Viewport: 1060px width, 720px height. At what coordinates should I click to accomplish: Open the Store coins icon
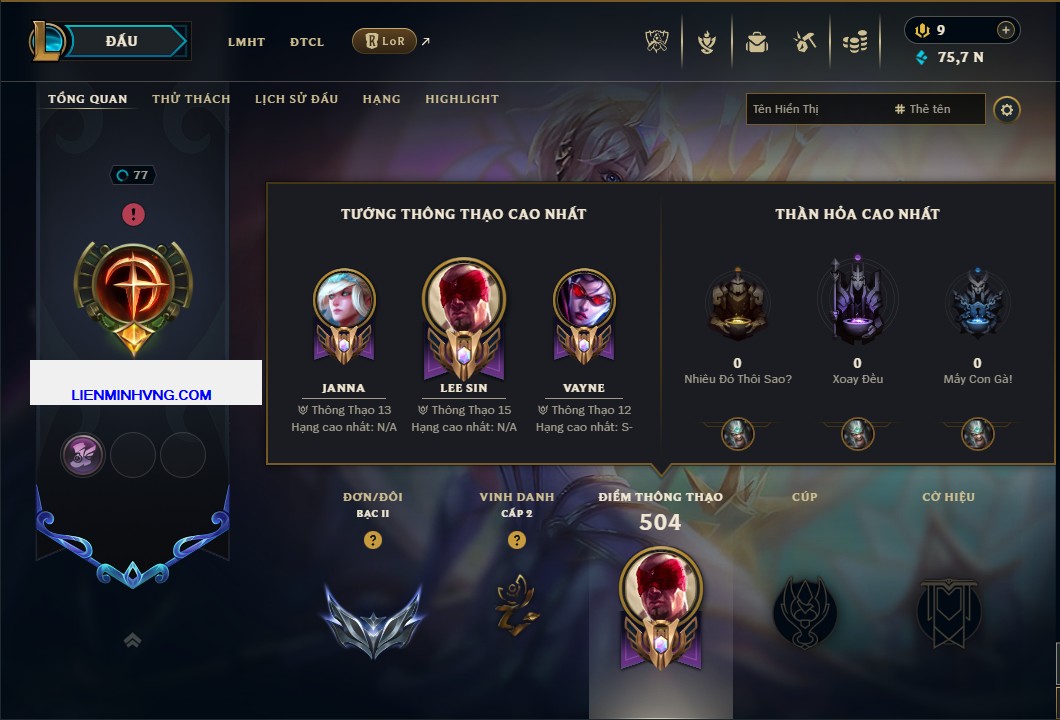coord(855,42)
